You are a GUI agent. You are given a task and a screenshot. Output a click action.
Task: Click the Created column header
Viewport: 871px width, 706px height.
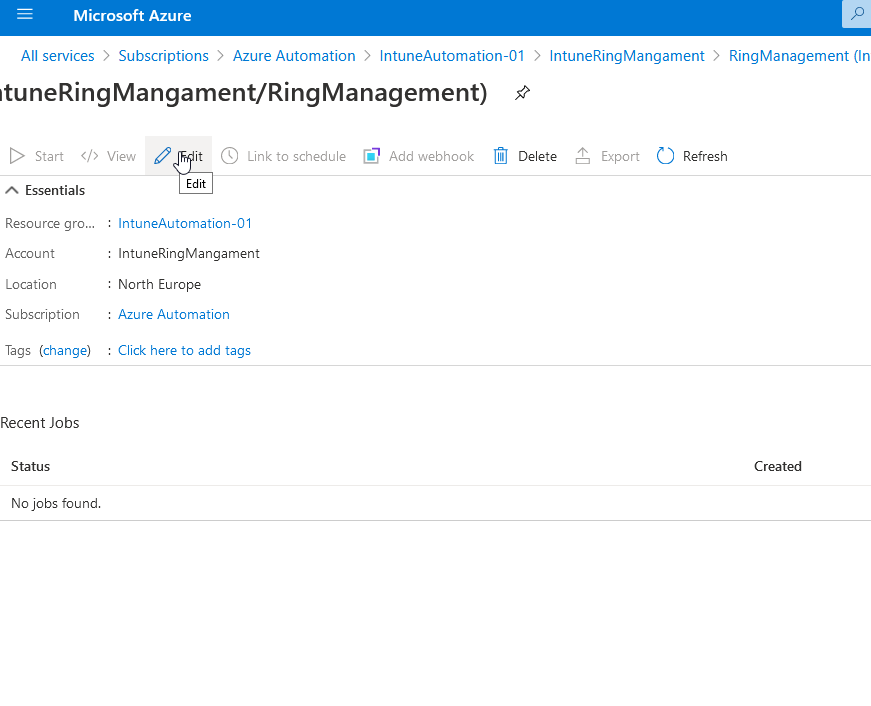(778, 467)
